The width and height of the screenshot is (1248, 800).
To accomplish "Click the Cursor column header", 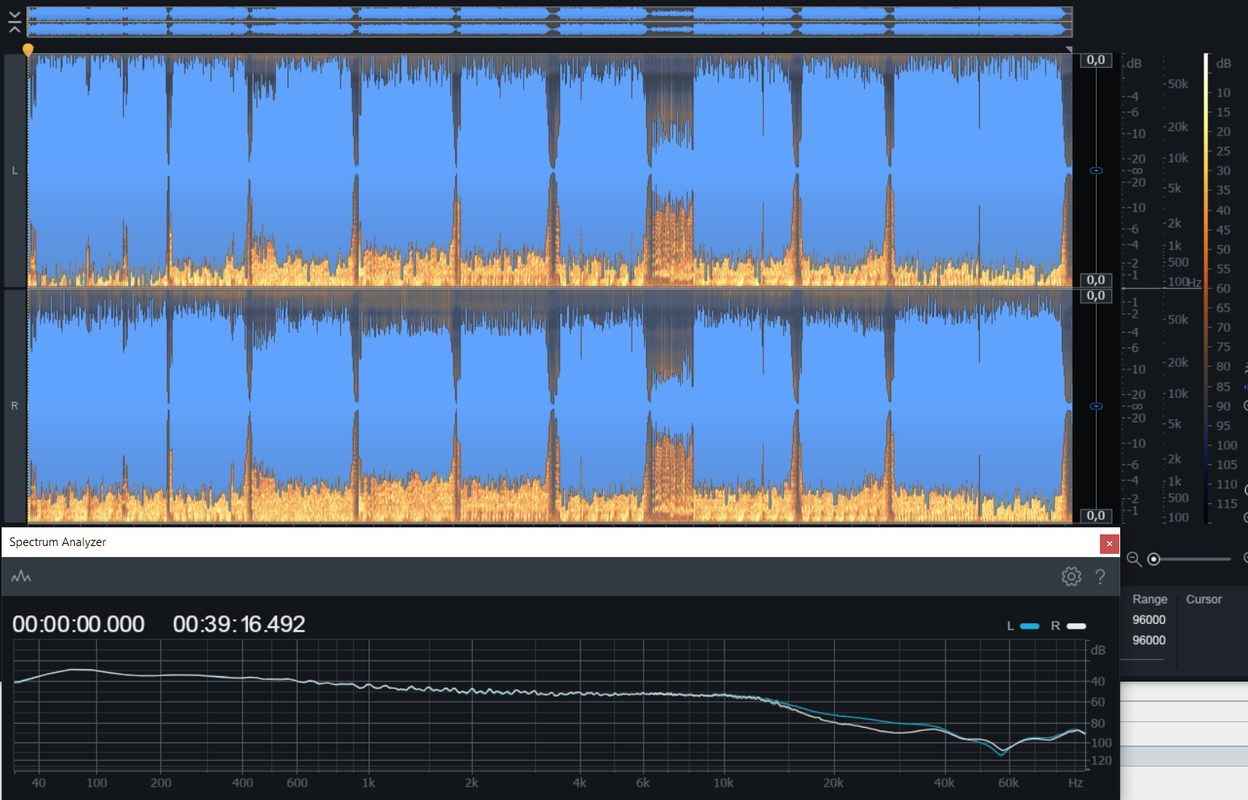I will tap(1204, 599).
